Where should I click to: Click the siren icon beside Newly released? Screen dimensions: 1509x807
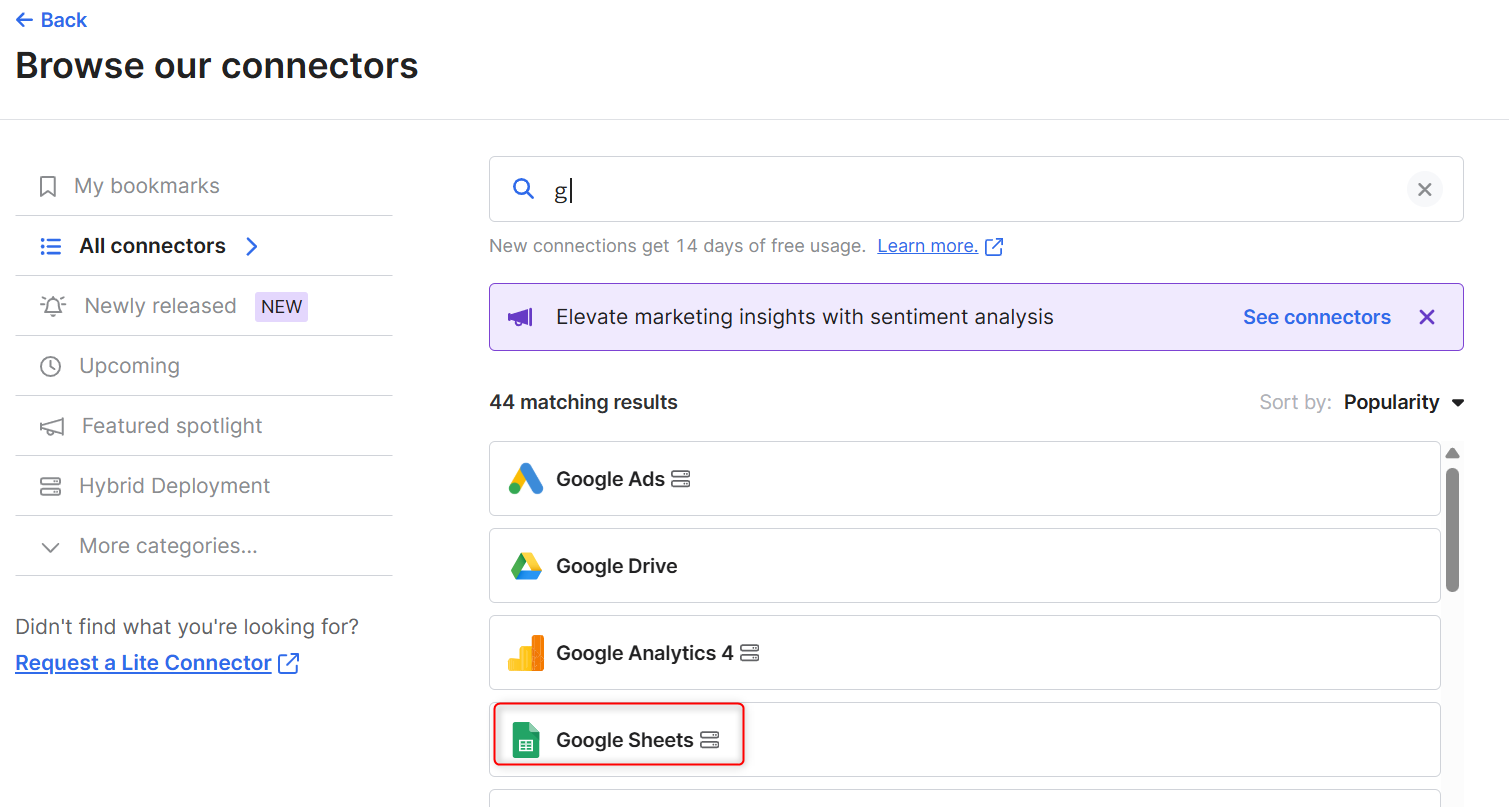tap(52, 306)
